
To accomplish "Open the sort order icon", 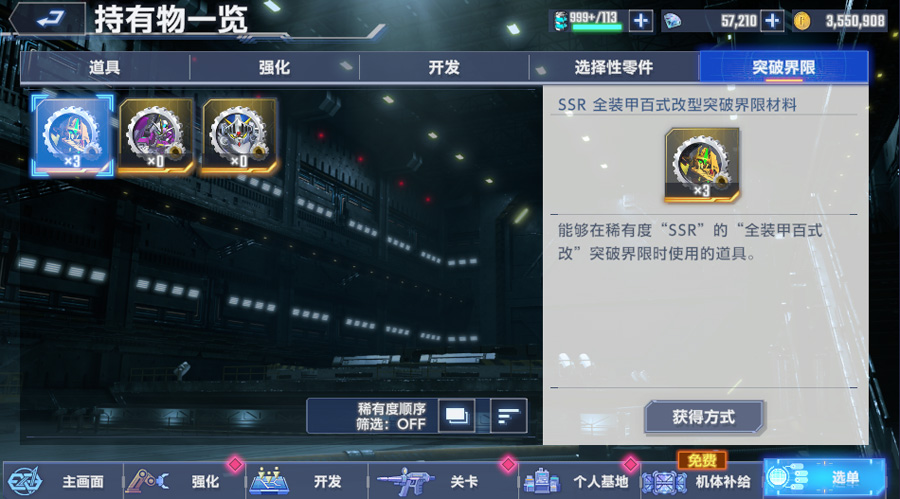I will [509, 415].
